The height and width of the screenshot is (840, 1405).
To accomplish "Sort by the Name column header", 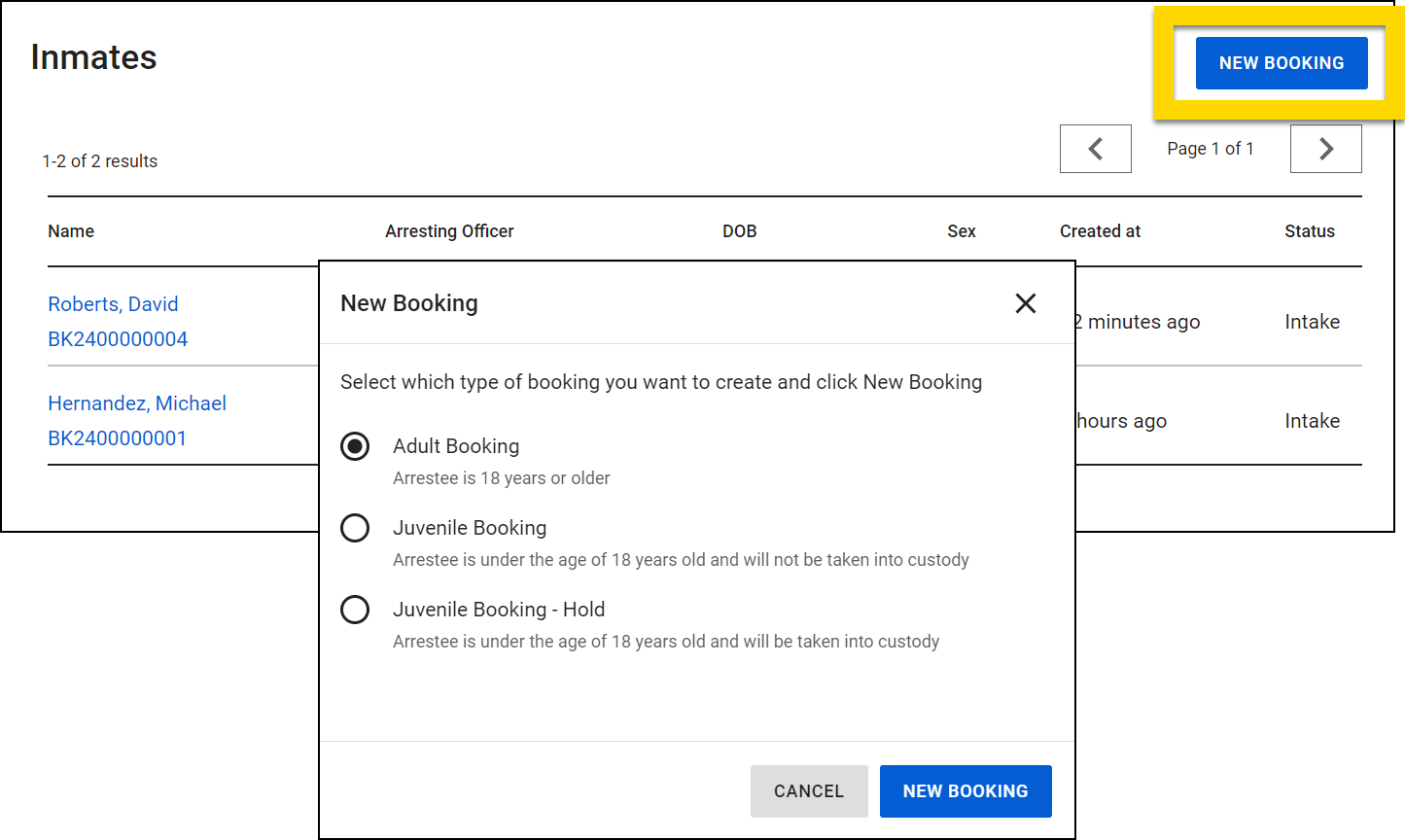I will pos(71,231).
